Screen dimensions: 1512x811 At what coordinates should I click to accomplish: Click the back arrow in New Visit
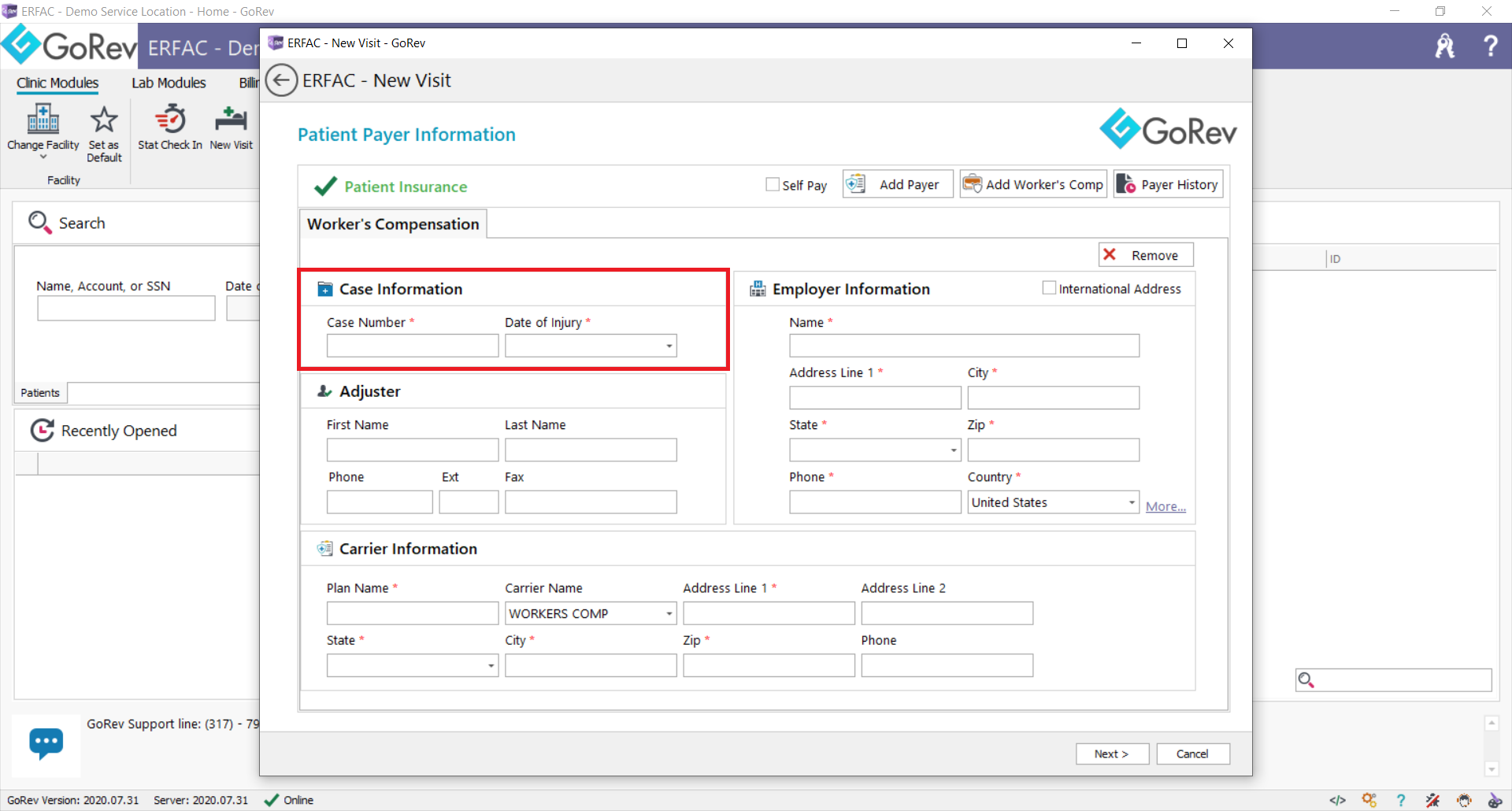pyautogui.click(x=281, y=80)
